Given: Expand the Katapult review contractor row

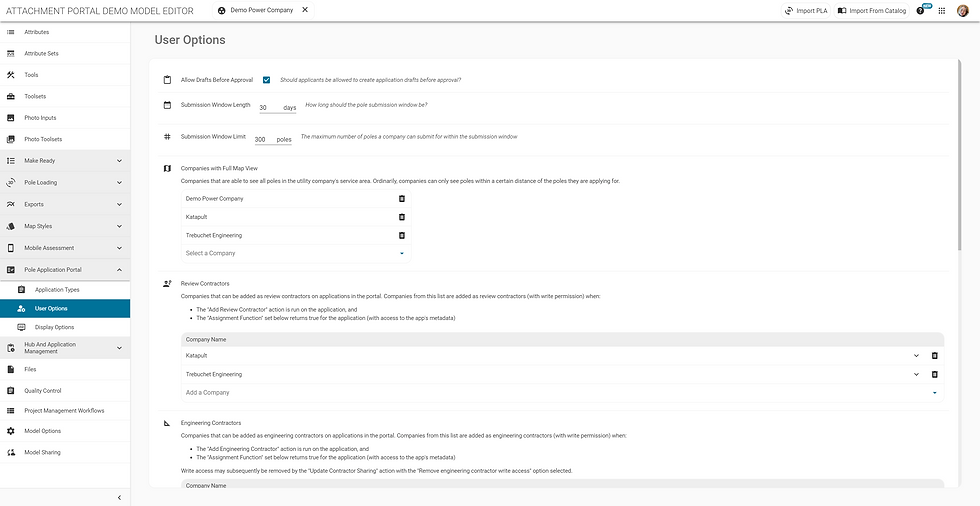Looking at the screenshot, I should click(916, 355).
